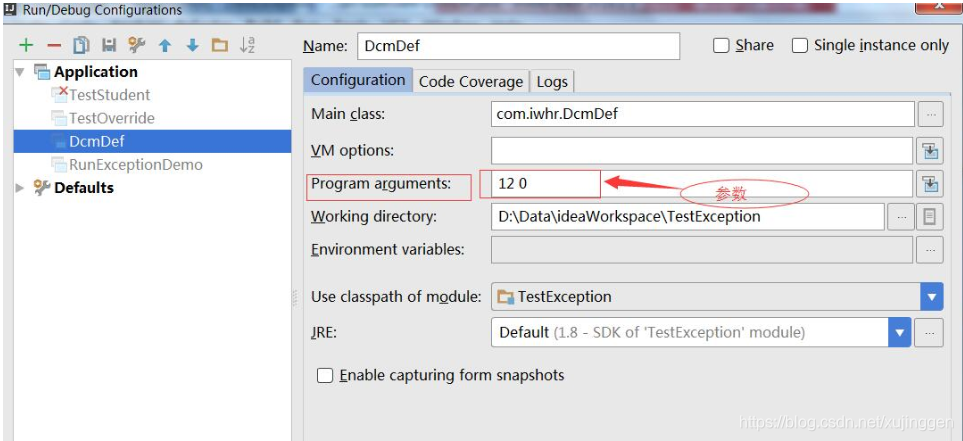Edit Environment variables with the ellipsis button
This screenshot has height=441, width=963.
point(930,250)
